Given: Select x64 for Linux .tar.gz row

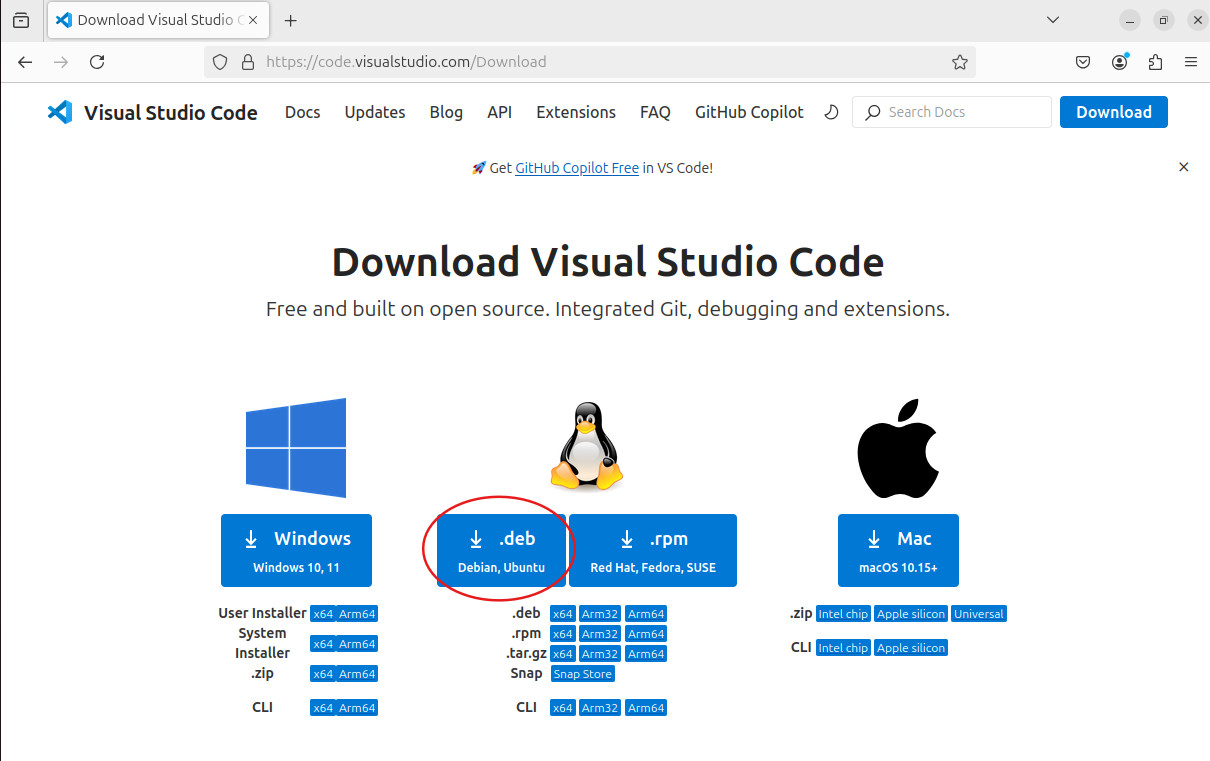Looking at the screenshot, I should point(563,654).
